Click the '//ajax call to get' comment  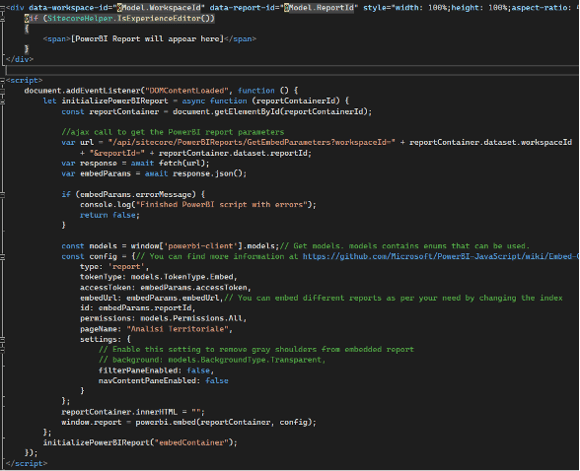coord(173,132)
